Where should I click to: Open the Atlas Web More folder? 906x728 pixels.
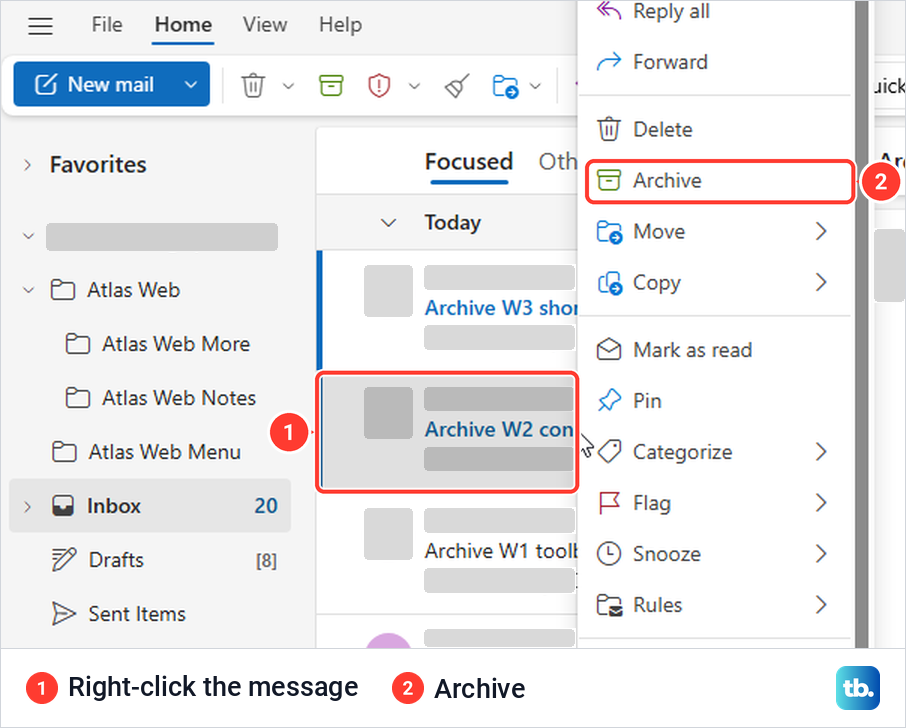[x=158, y=344]
